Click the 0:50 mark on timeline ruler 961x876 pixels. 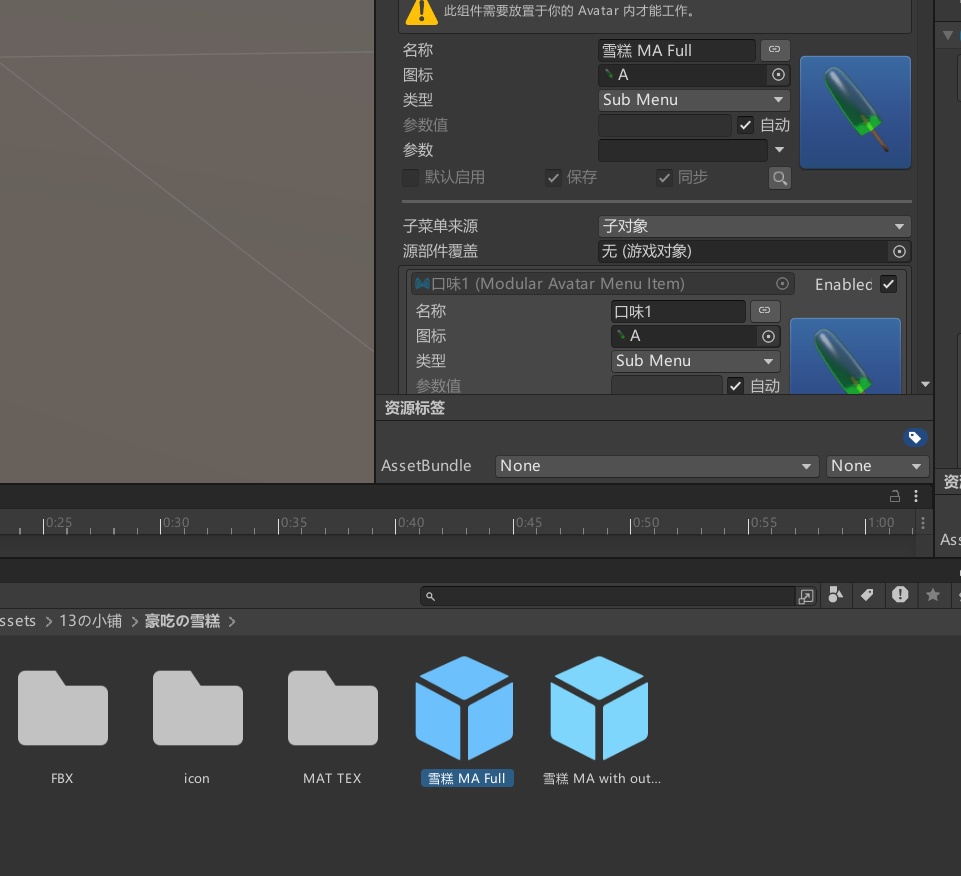tap(645, 523)
